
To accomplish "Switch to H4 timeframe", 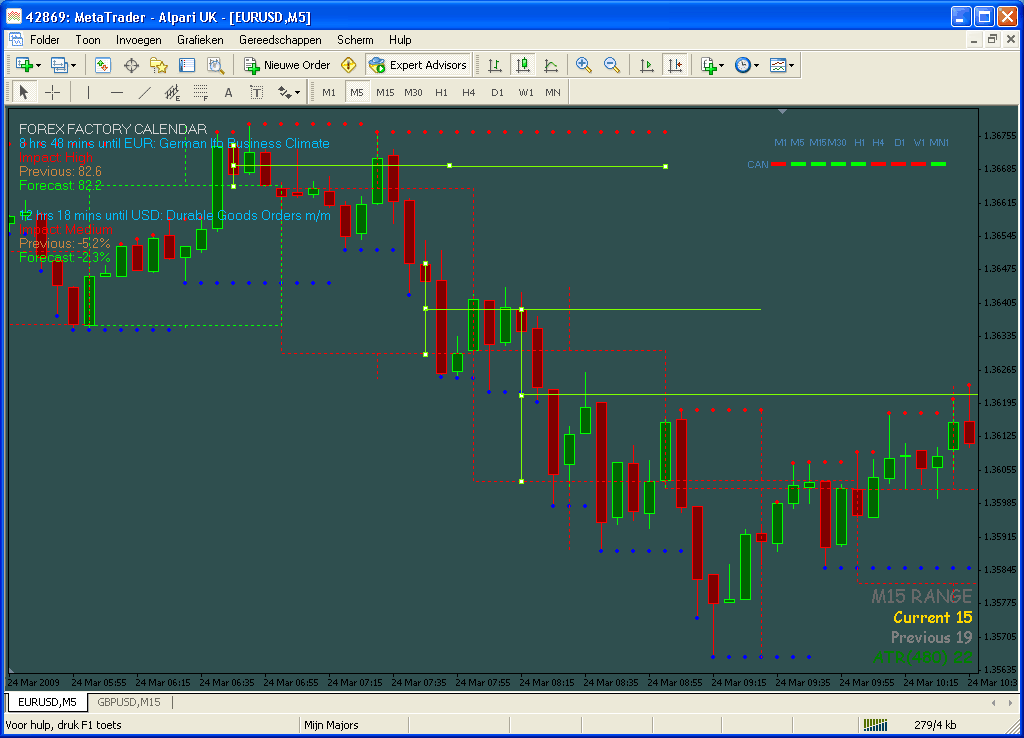I will 469,92.
